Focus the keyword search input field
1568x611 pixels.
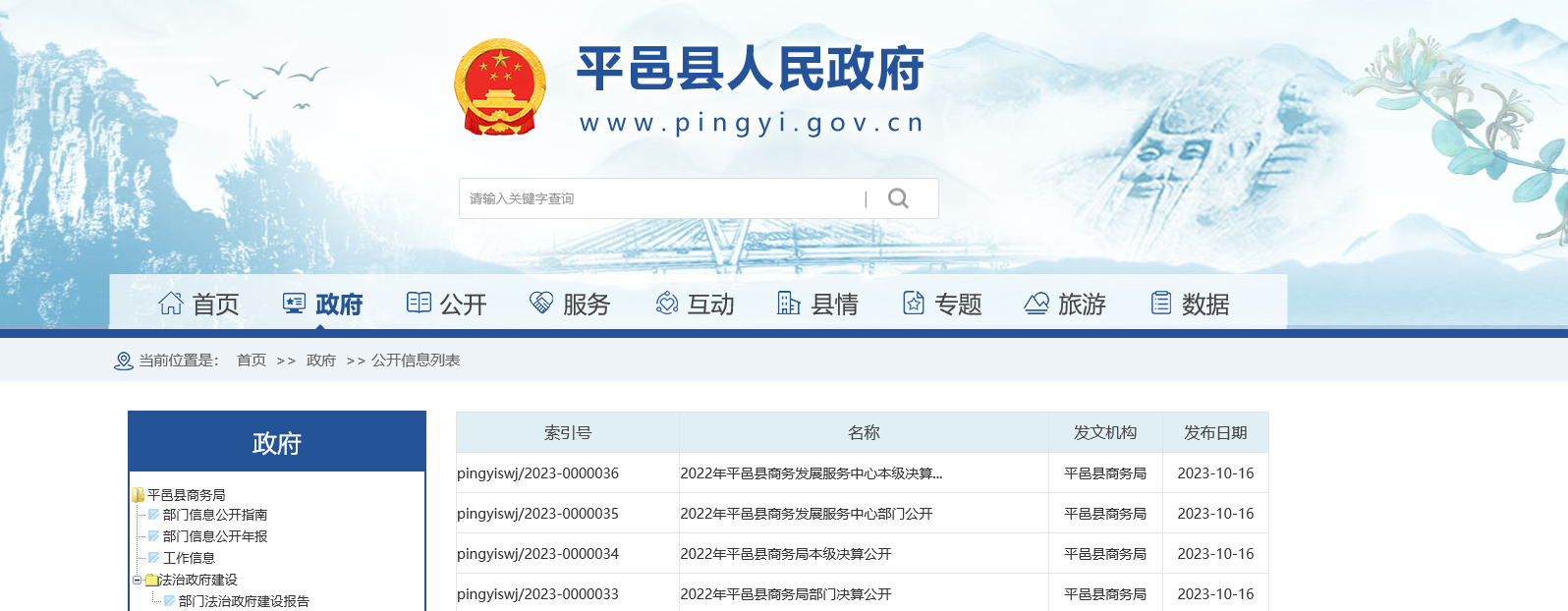click(661, 198)
